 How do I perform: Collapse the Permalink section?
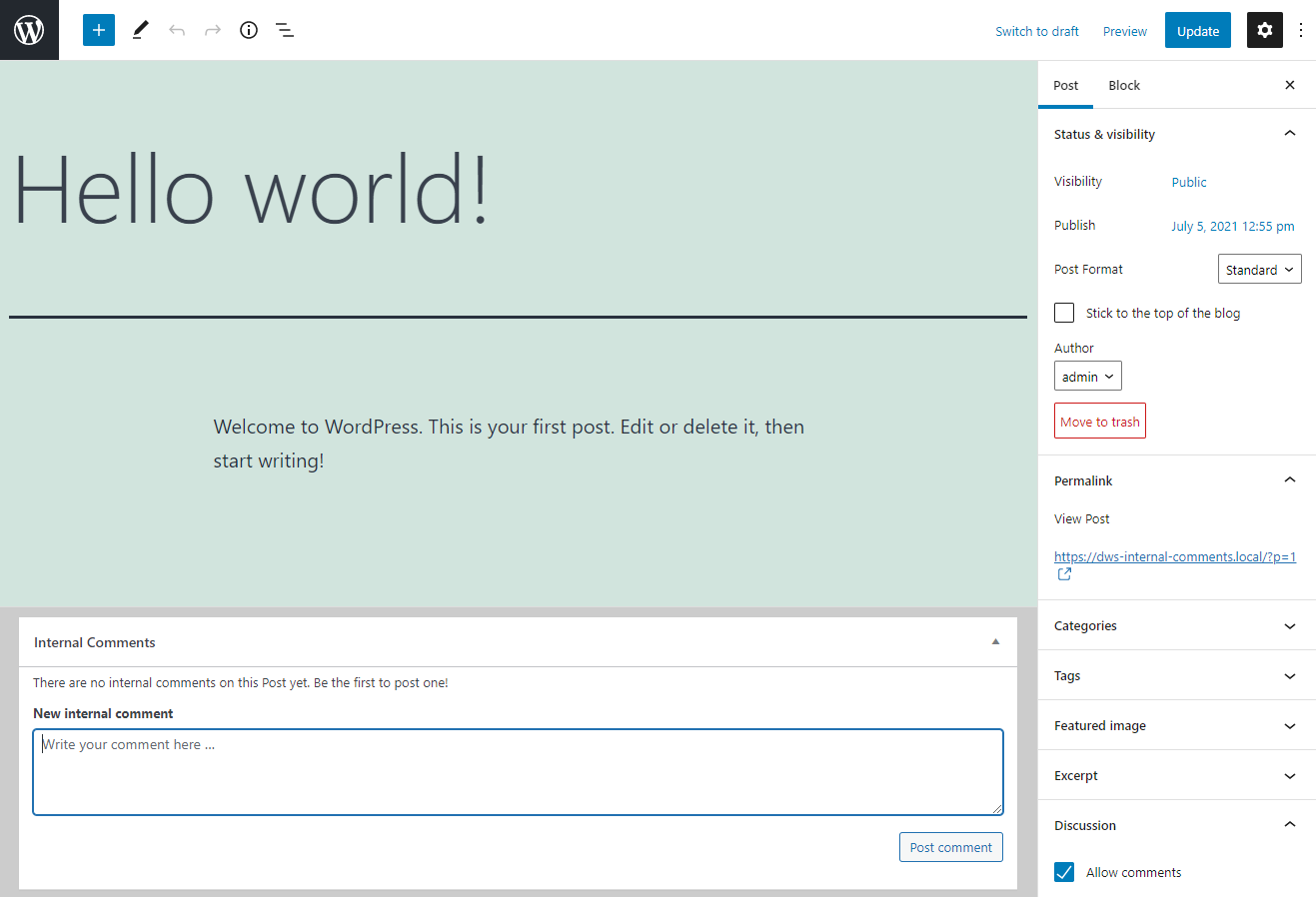pos(1177,480)
